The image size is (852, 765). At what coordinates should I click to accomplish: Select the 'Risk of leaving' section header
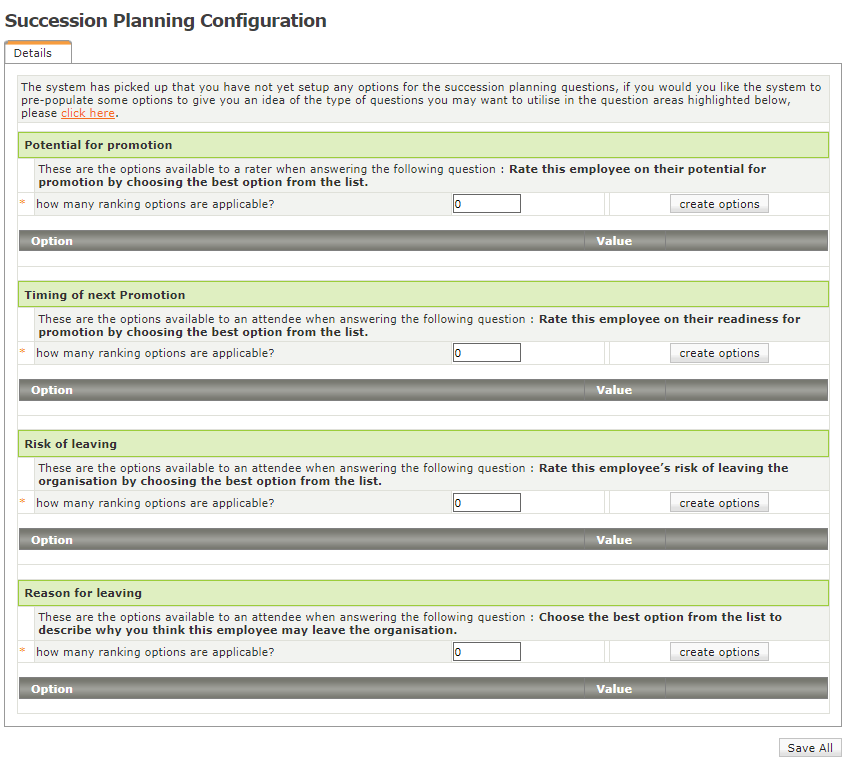coord(70,444)
